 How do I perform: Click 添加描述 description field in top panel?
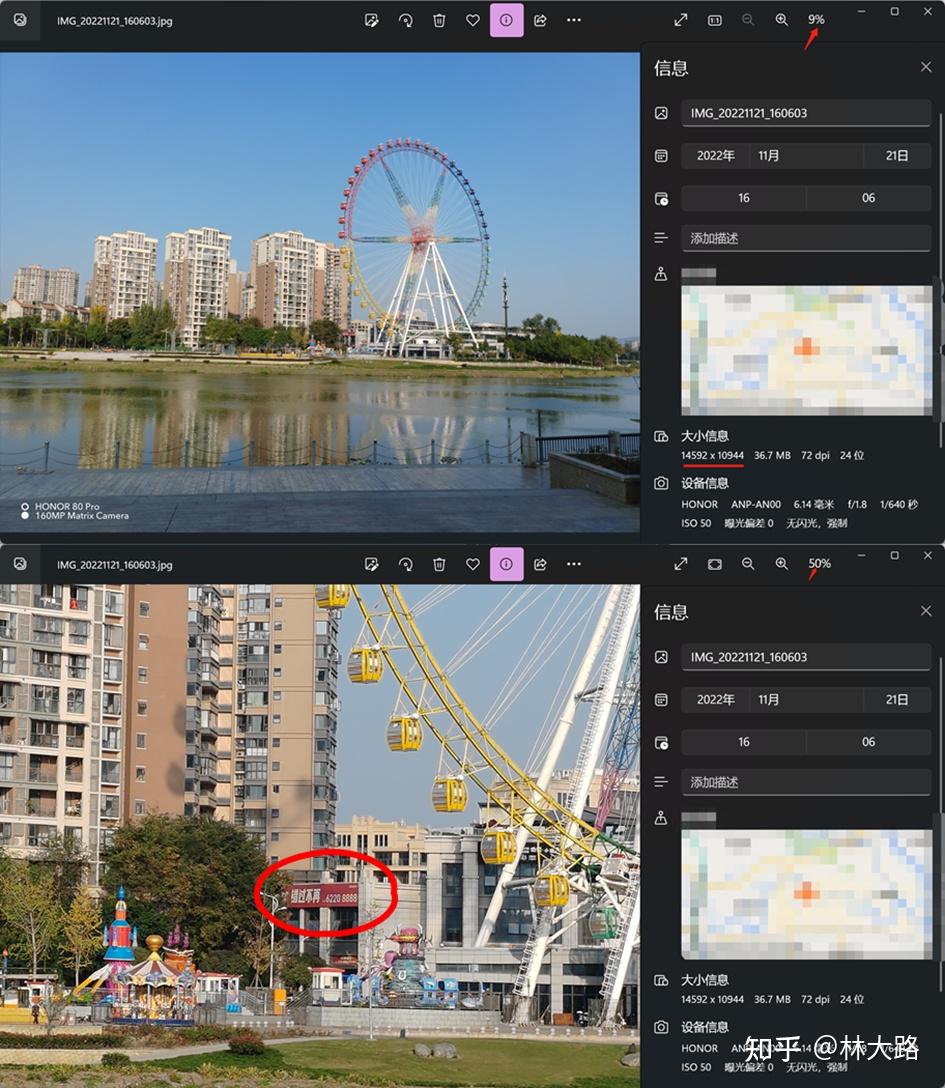click(x=806, y=239)
